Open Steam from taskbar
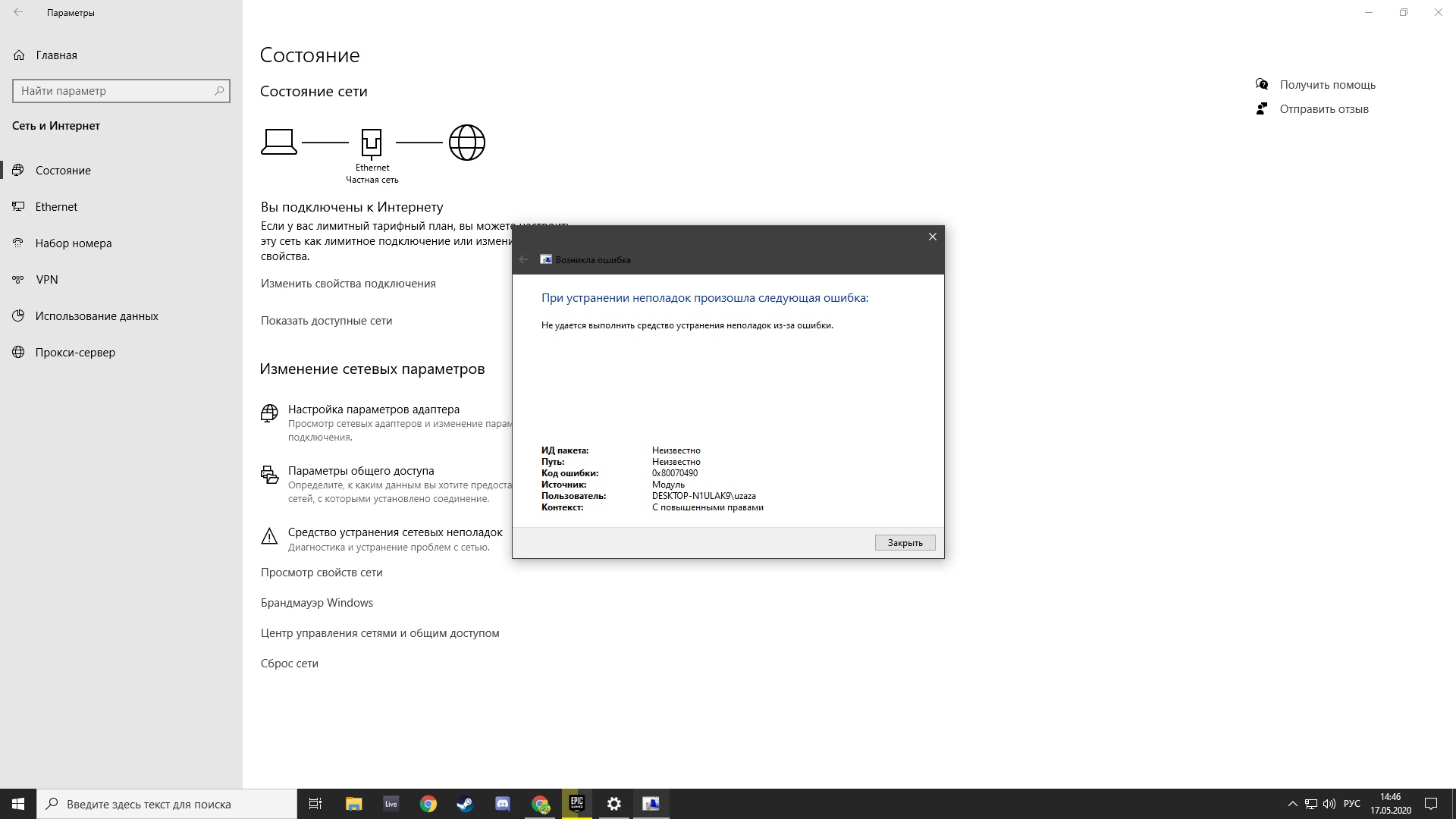Viewport: 1456px width, 819px height. pos(465,804)
